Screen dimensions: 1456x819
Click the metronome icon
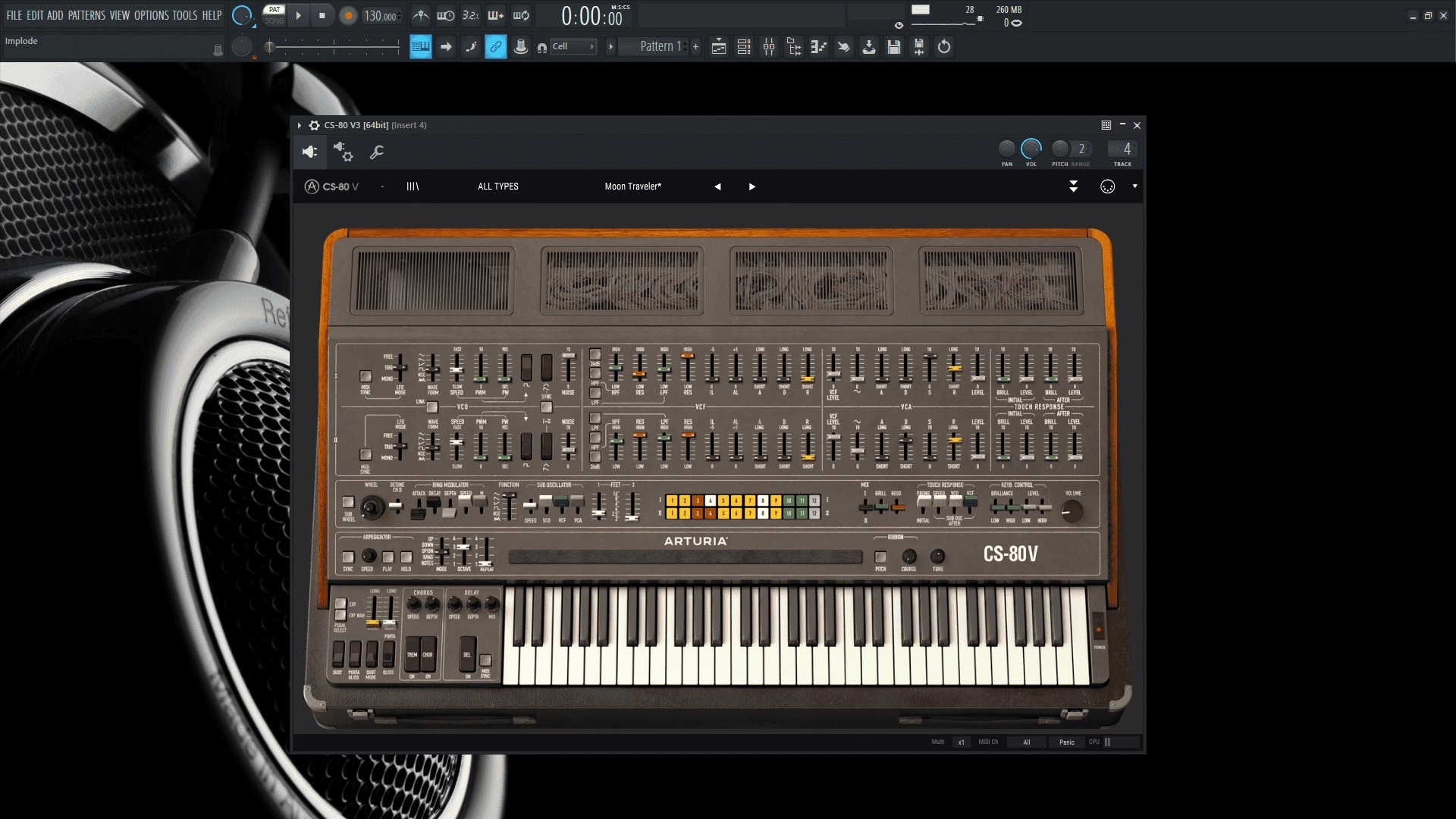pos(421,15)
